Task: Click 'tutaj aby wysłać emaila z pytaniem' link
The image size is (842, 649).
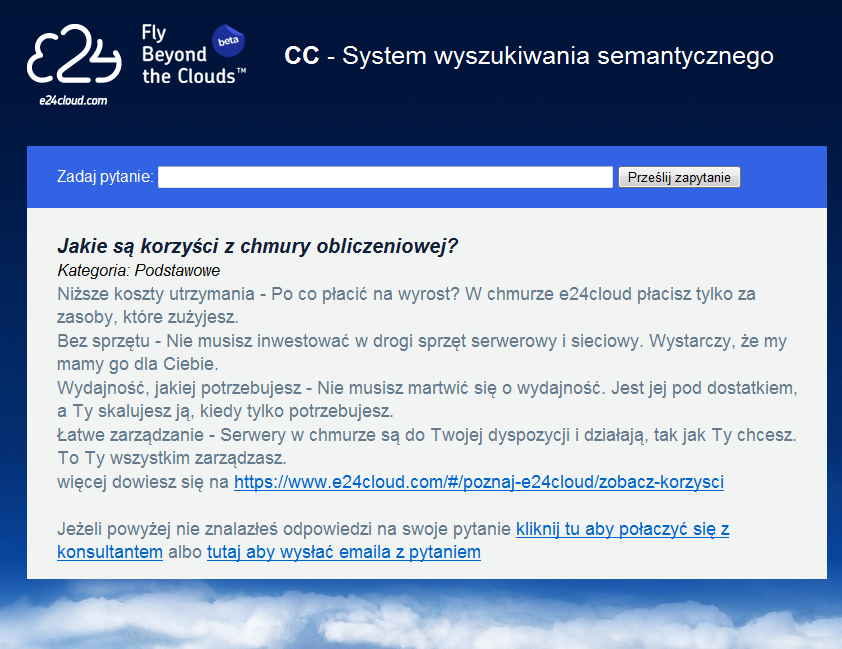Action: (344, 552)
